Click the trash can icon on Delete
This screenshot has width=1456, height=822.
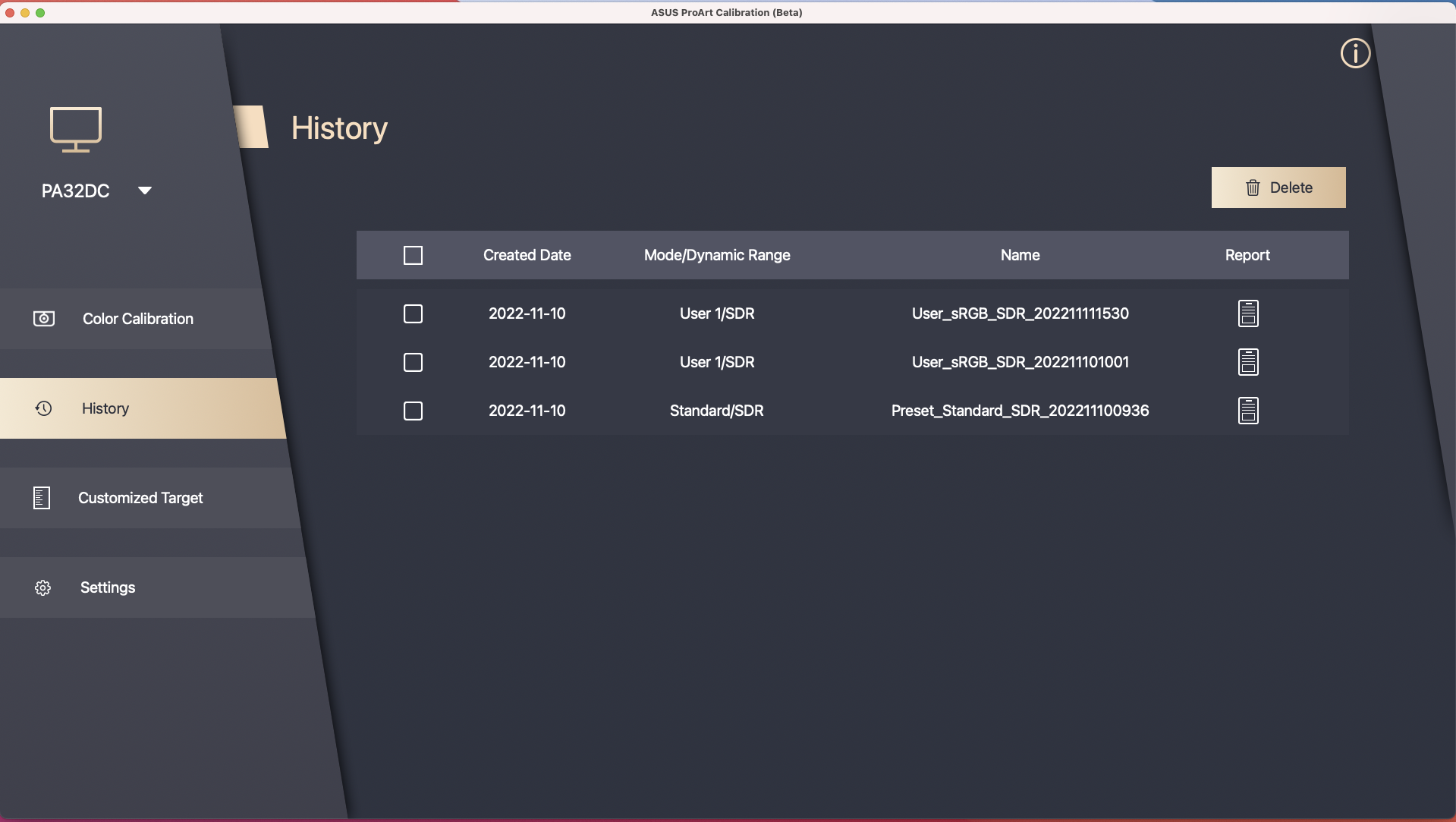point(1253,187)
